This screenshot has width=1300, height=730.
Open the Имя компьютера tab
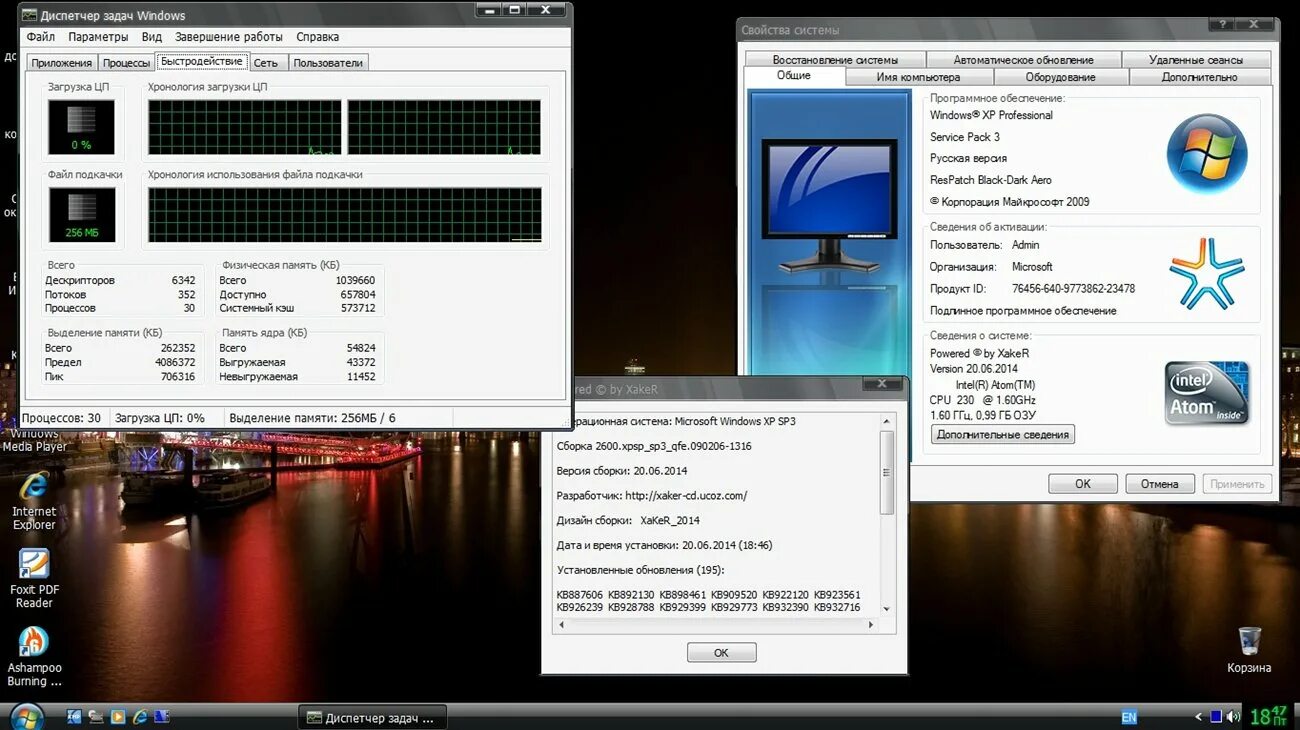click(x=918, y=77)
